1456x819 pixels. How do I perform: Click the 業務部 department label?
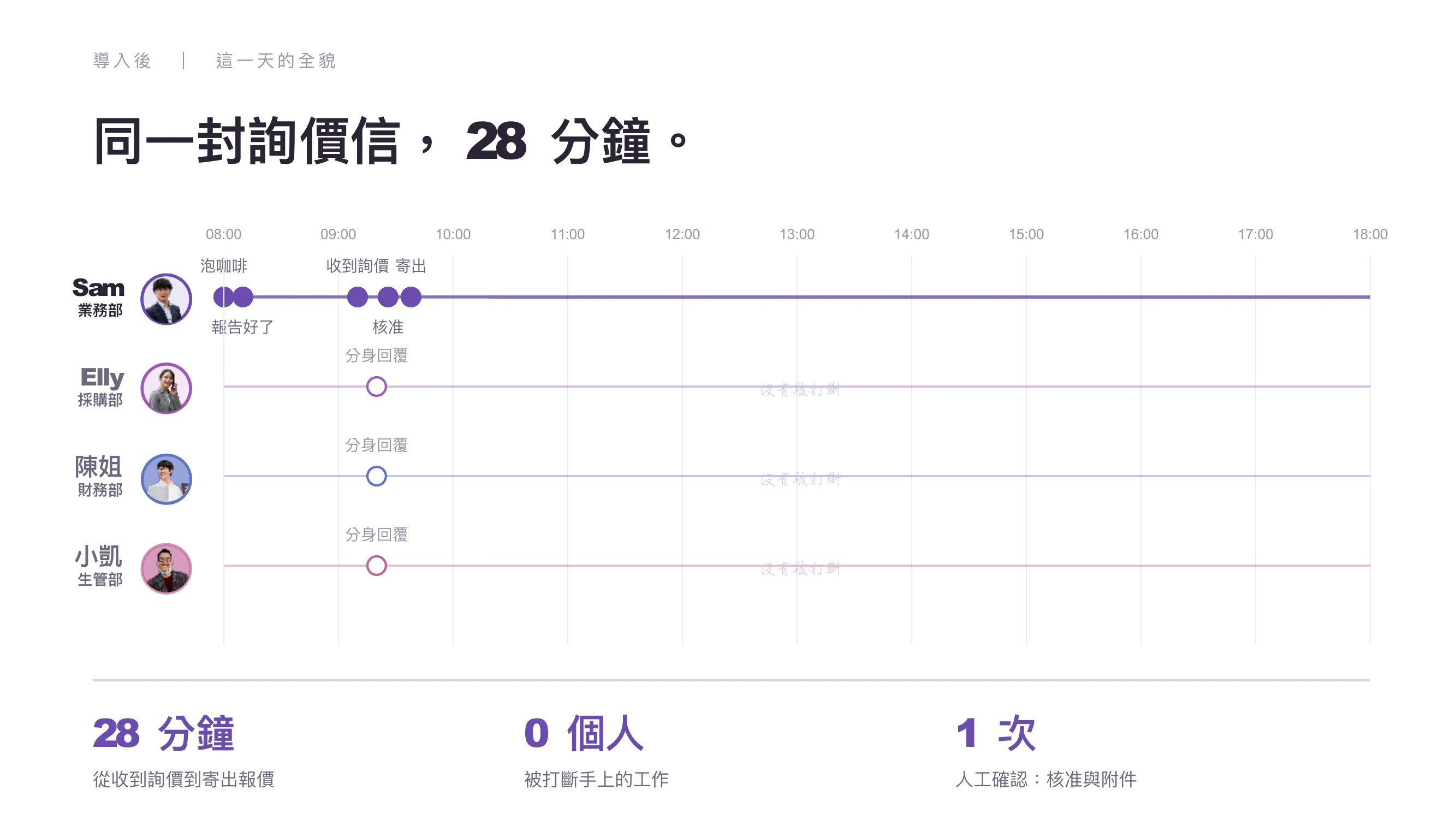click(100, 310)
